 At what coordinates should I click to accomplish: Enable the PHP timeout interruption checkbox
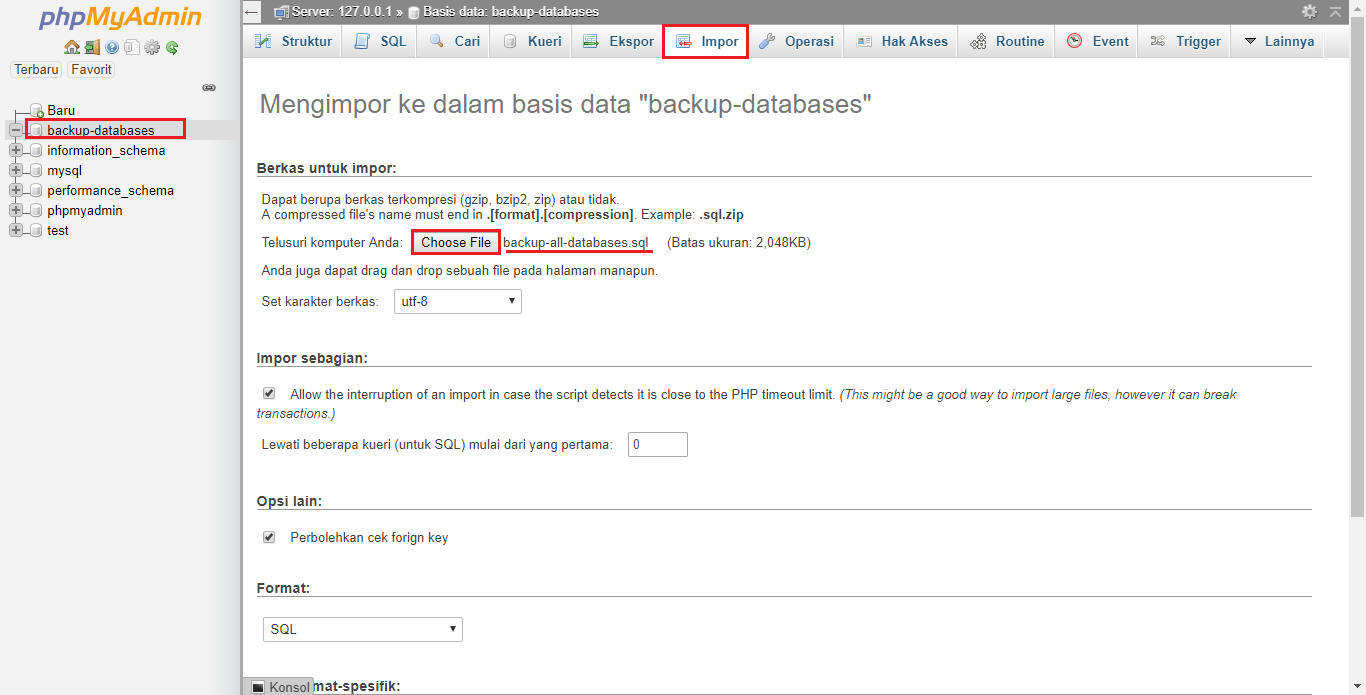[268, 394]
